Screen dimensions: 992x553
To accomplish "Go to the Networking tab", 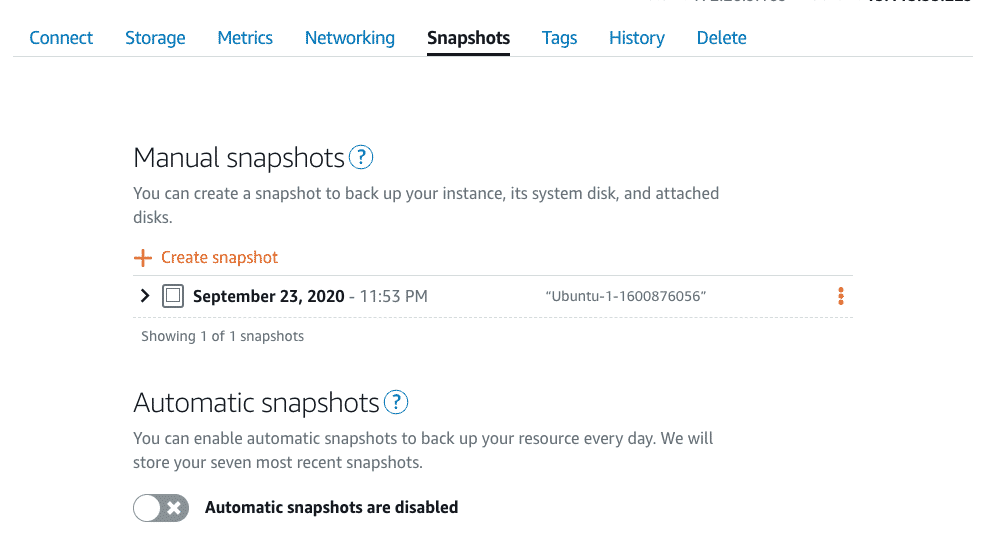I will (350, 38).
